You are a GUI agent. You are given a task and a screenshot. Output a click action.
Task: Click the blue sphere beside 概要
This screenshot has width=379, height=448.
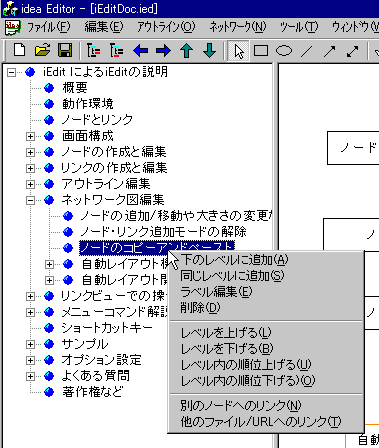pyautogui.click(x=49, y=88)
